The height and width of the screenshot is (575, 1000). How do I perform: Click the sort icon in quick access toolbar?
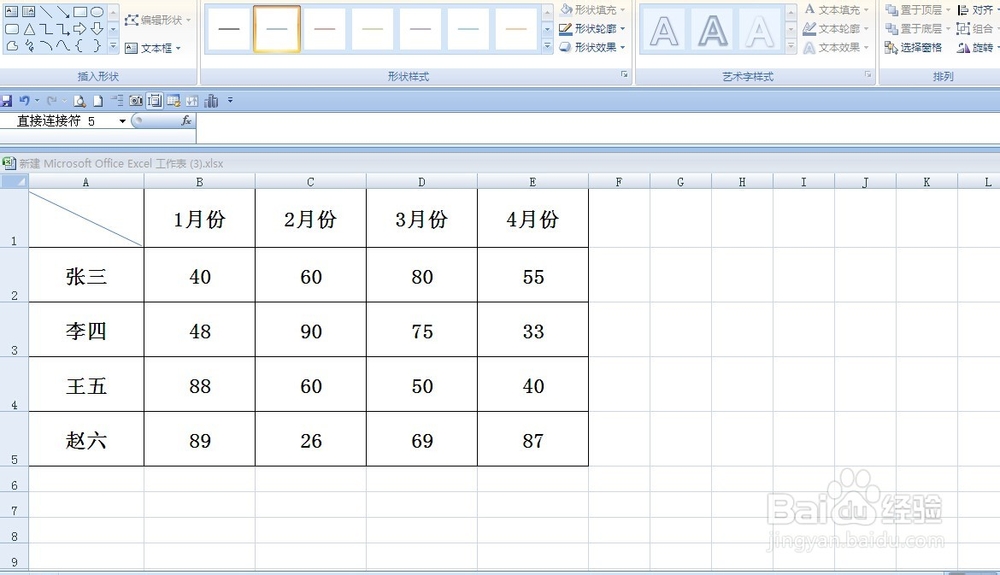tap(192, 101)
